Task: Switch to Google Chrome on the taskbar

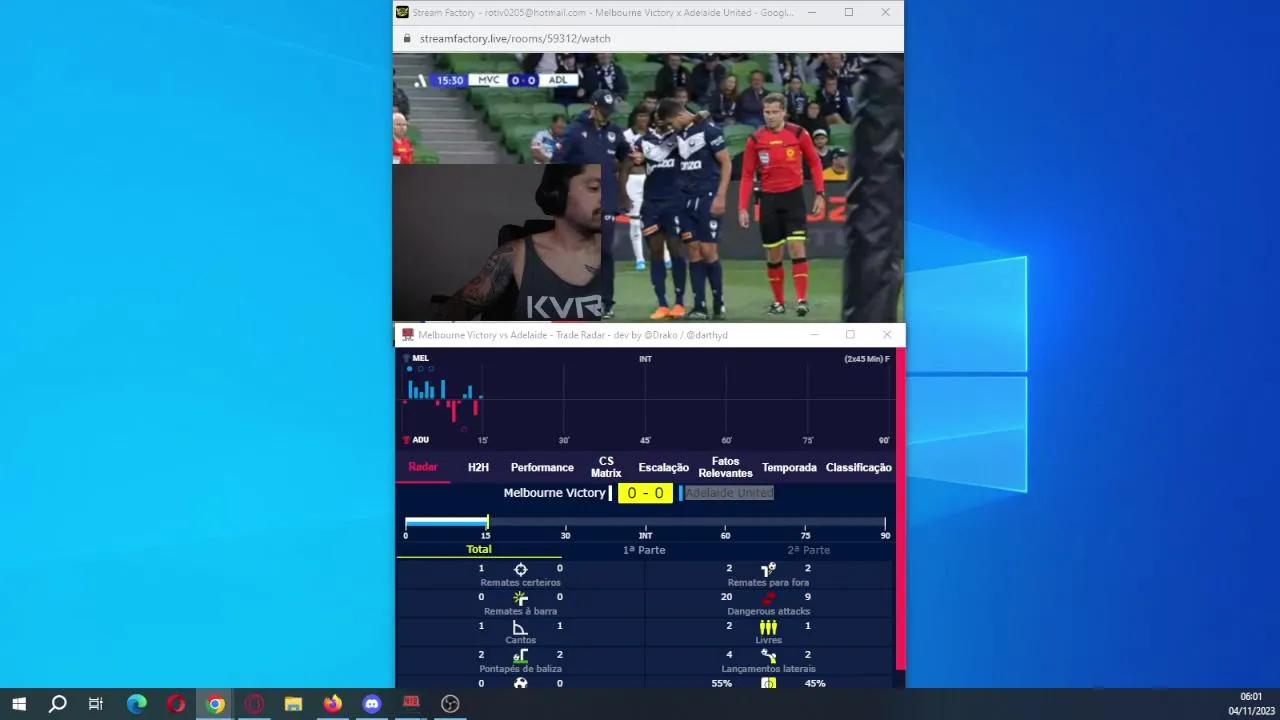Action: click(215, 704)
